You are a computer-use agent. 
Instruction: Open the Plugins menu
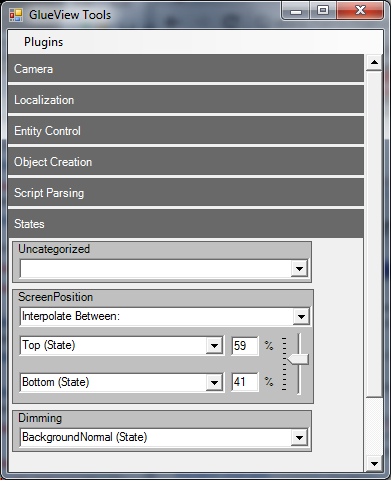coord(43,42)
